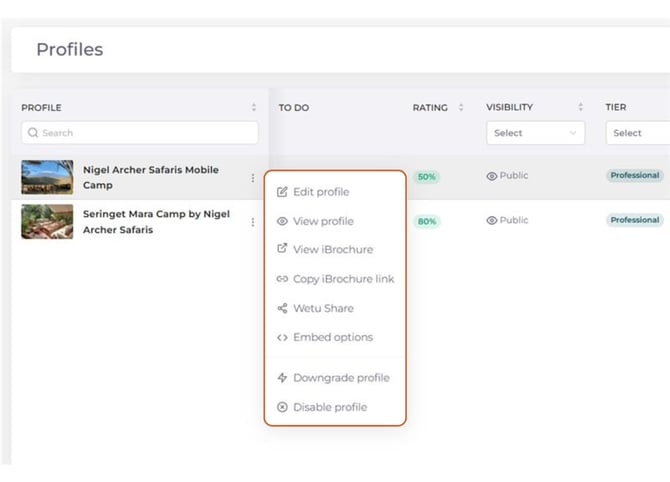Click the three-dot menu for Nigel Archer Safaris Mobile Camp
Screen dimensions: 670x482
[253, 178]
